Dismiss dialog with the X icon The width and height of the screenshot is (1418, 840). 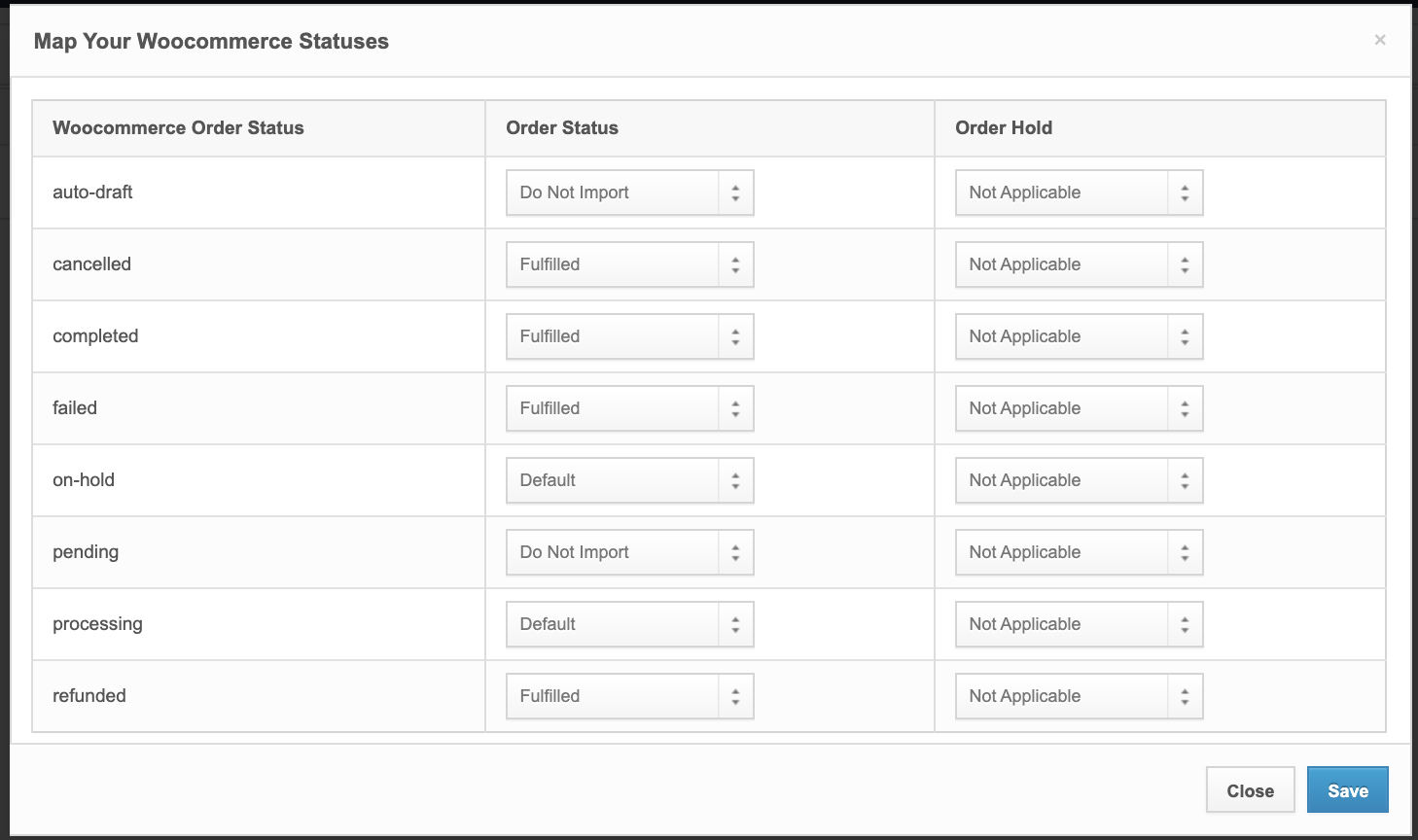(1379, 40)
